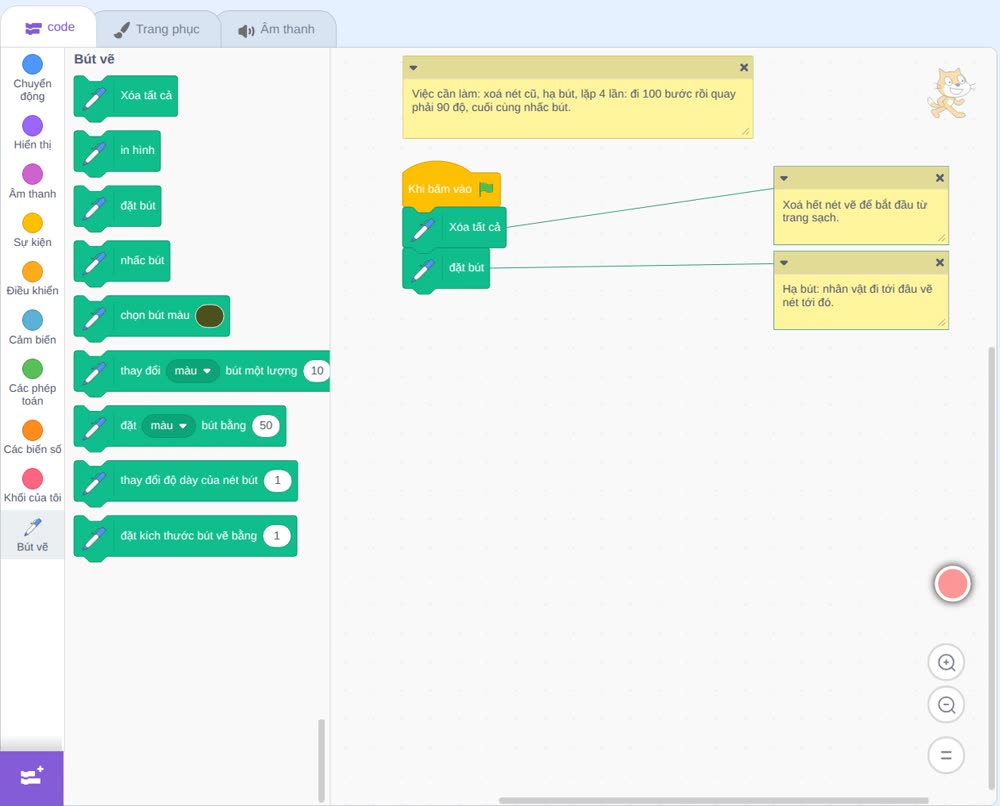Open the Cảm biến block category

pyautogui.click(x=33, y=328)
